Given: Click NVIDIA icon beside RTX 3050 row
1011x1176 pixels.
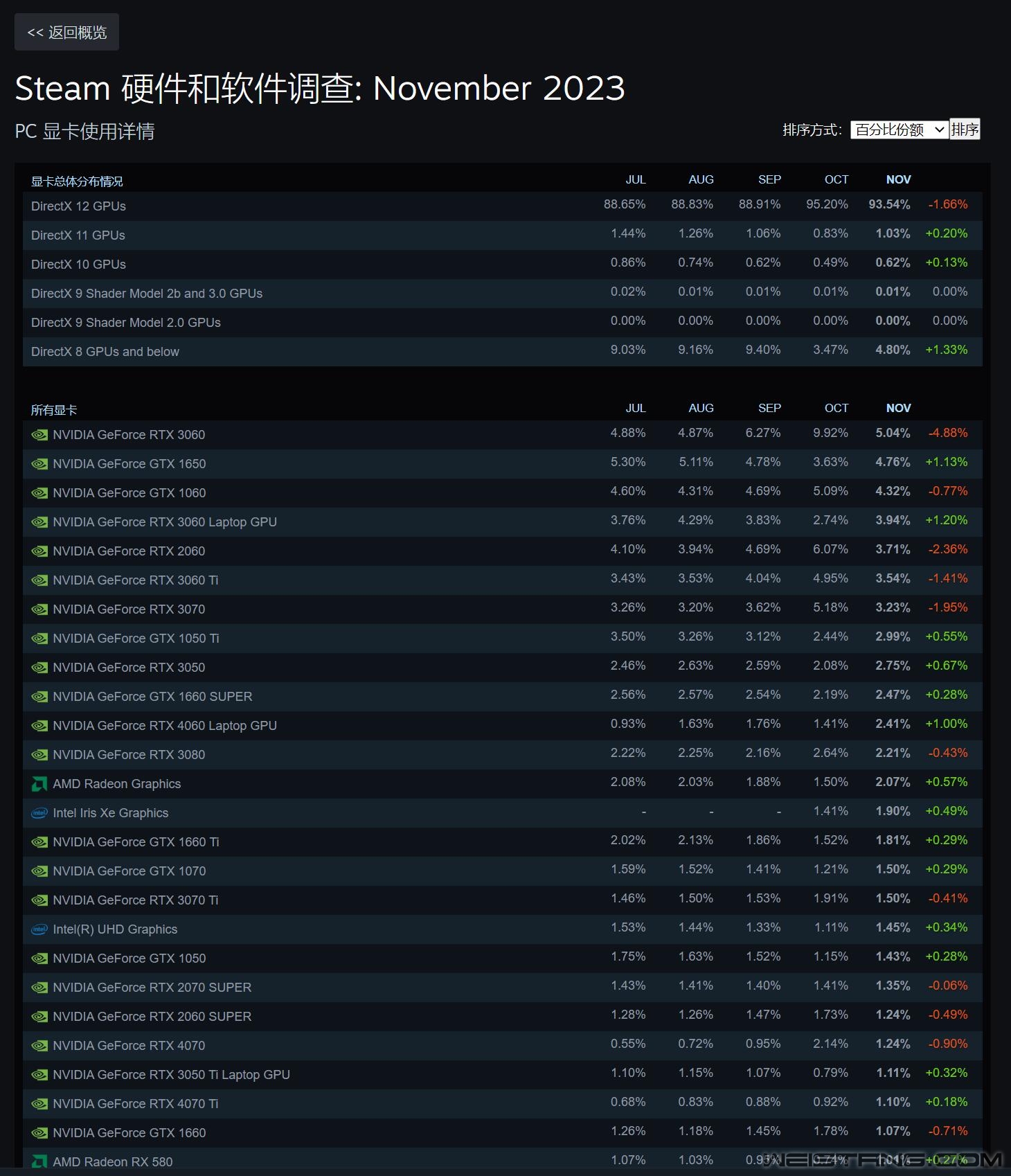Looking at the screenshot, I should pos(39,668).
